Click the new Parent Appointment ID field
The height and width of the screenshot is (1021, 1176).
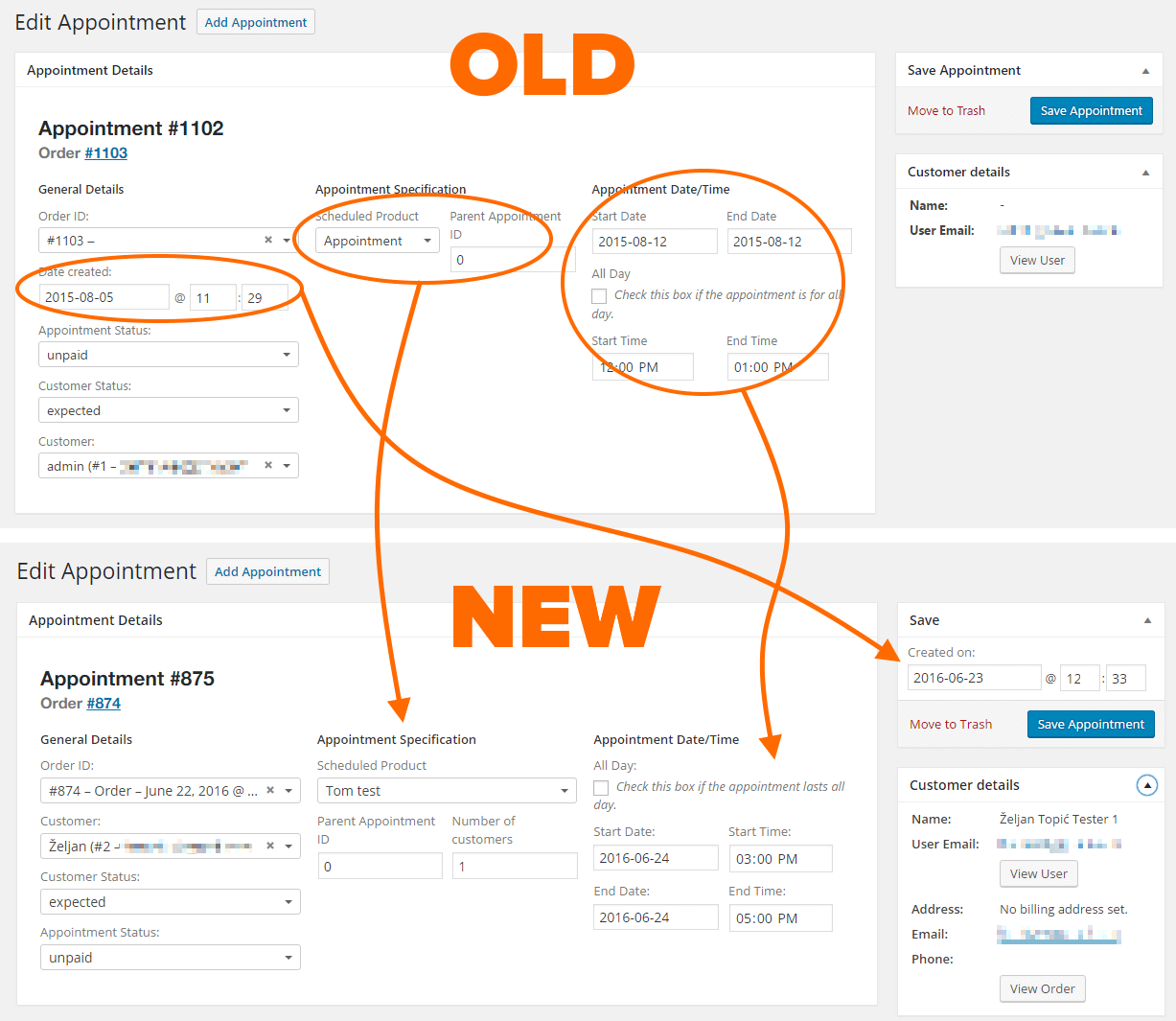tap(380, 866)
